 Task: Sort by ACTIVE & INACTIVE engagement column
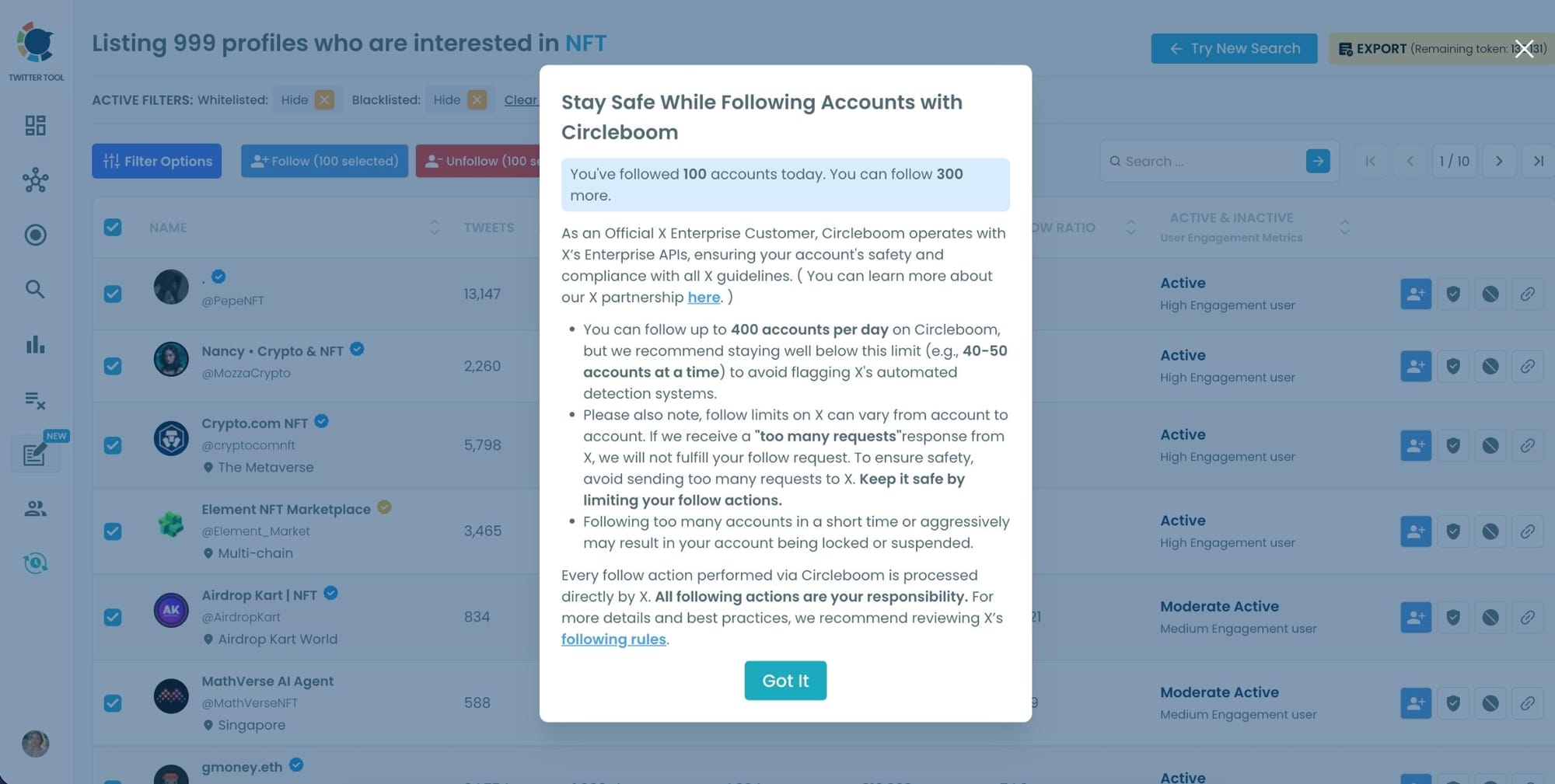(x=1345, y=227)
